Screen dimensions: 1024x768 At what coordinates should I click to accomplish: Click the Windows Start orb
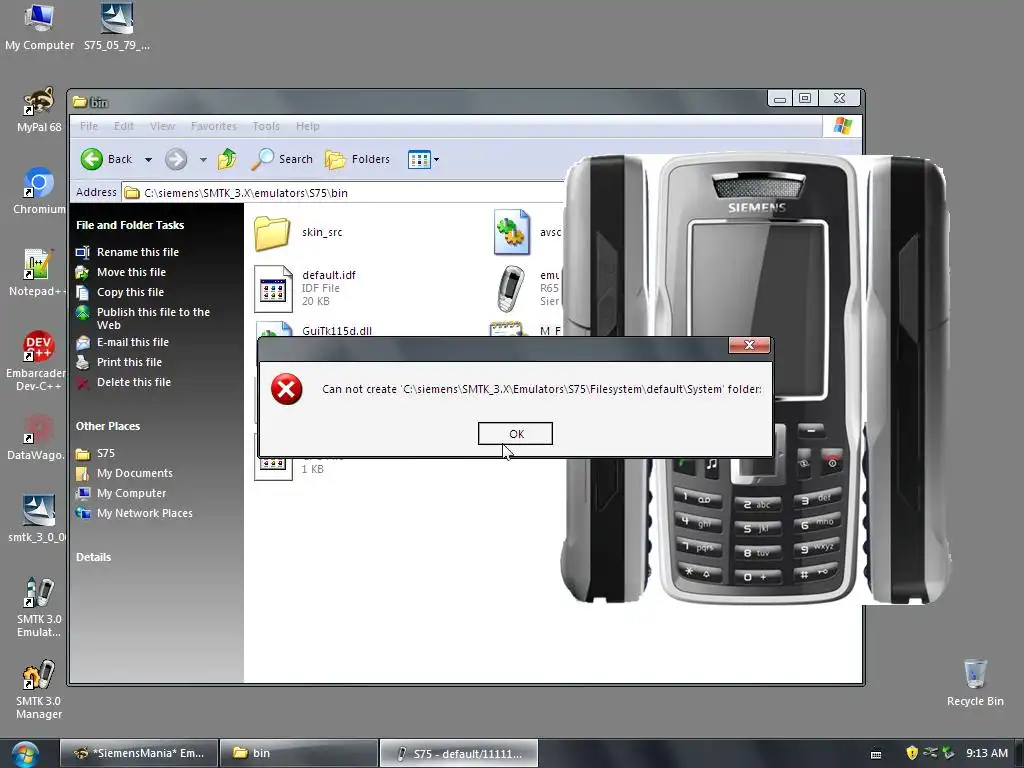(25, 753)
